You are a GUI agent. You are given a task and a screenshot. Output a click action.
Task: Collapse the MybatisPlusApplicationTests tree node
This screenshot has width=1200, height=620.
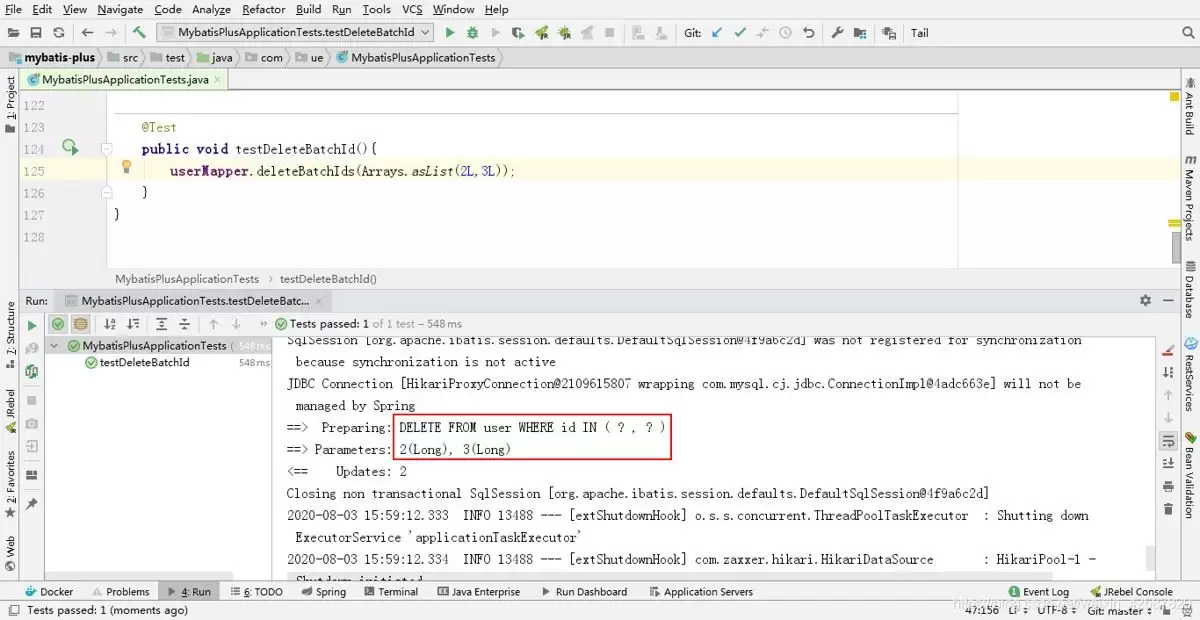point(55,346)
